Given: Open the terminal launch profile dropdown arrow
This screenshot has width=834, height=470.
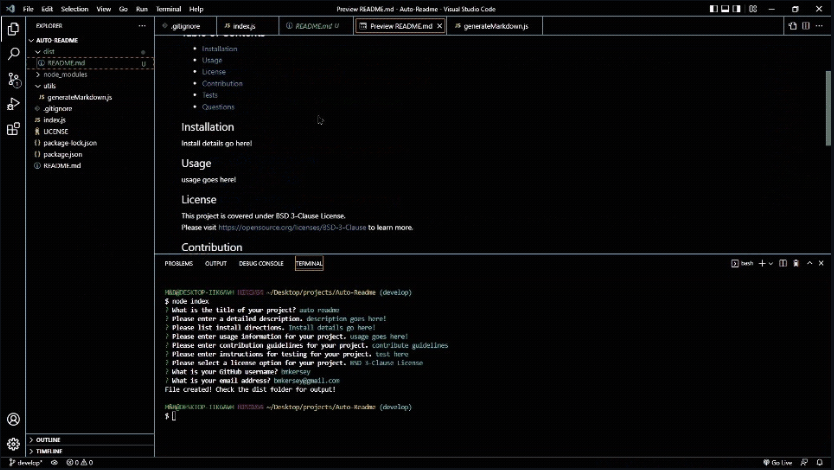Looking at the screenshot, I should click(x=770, y=263).
